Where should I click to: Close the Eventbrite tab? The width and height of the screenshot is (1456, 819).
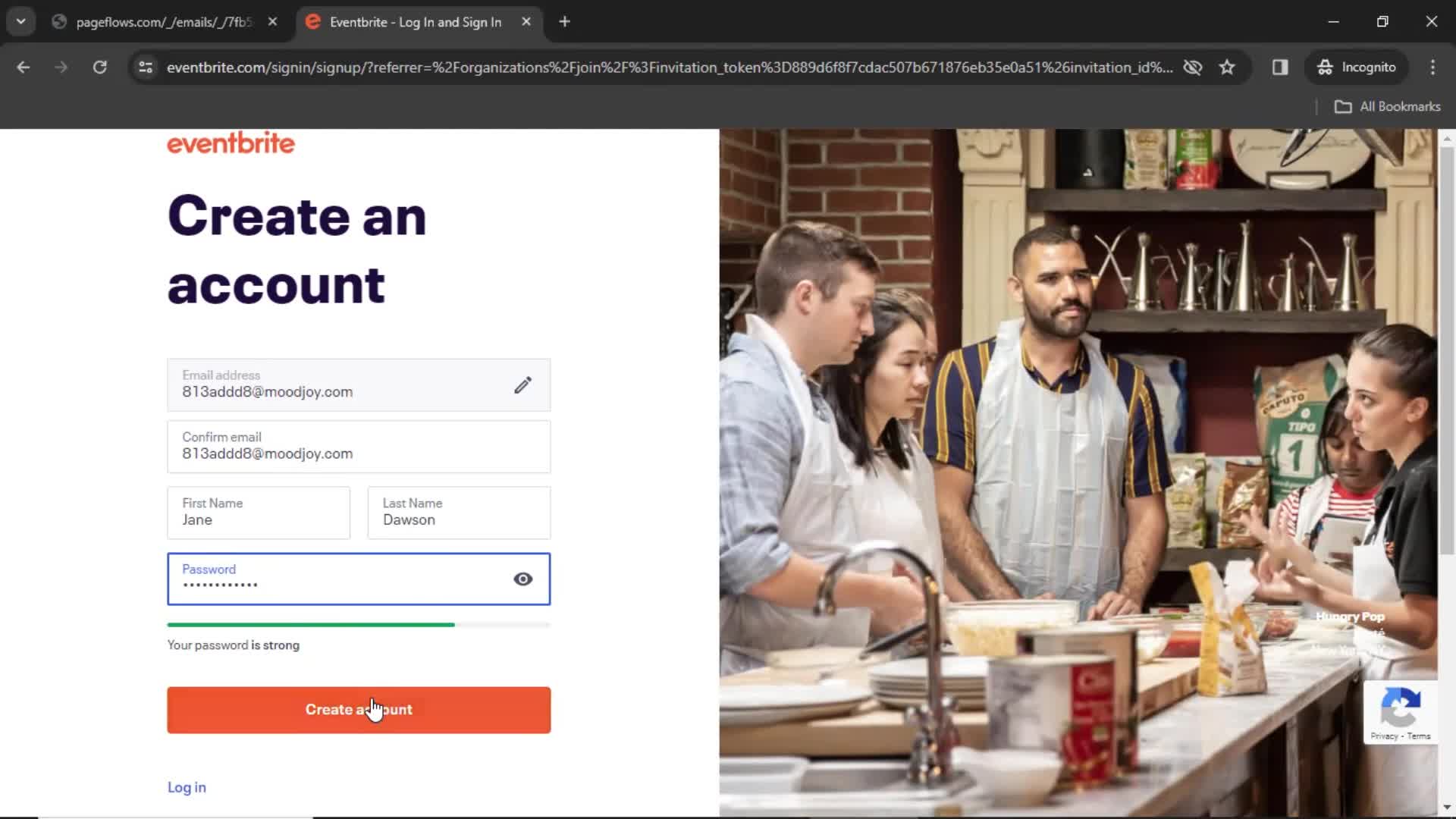[x=526, y=22]
